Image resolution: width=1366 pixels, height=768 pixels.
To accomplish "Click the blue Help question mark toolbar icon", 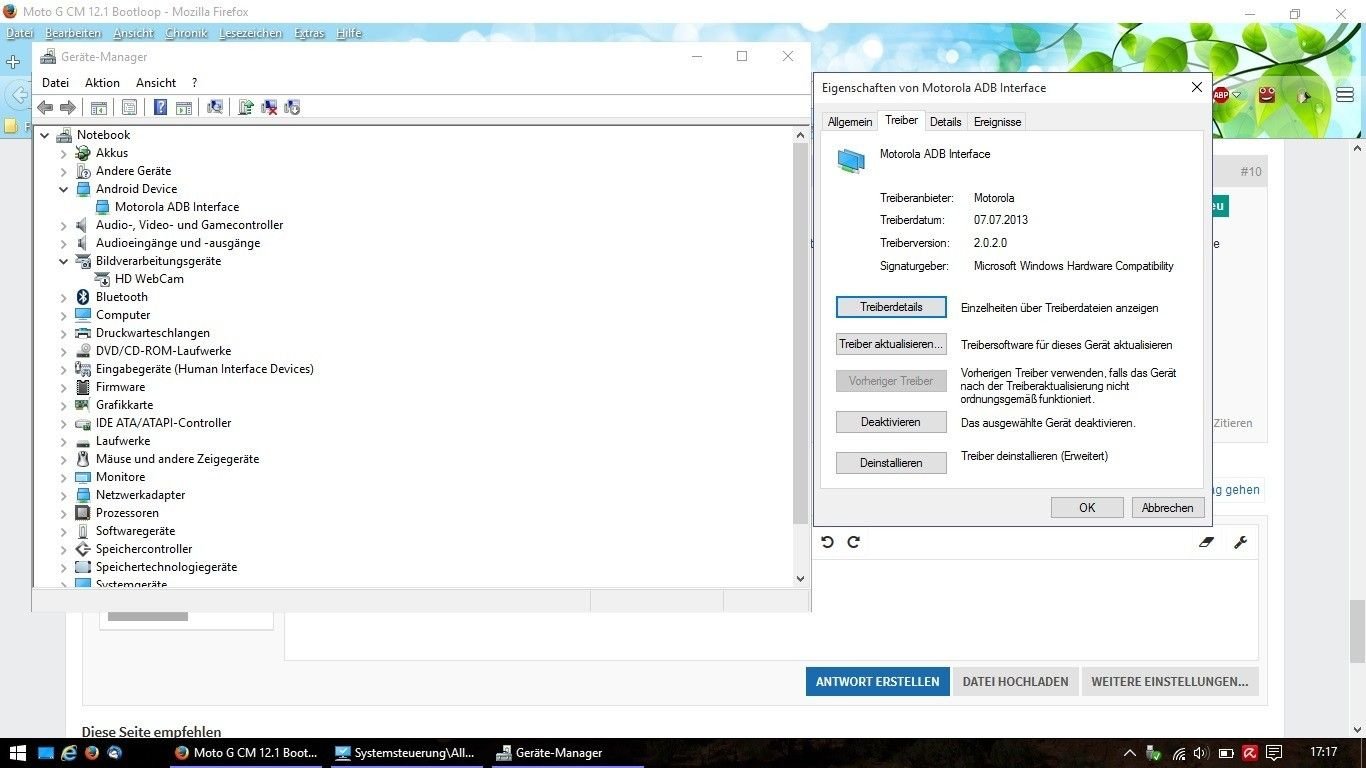I will coord(160,107).
